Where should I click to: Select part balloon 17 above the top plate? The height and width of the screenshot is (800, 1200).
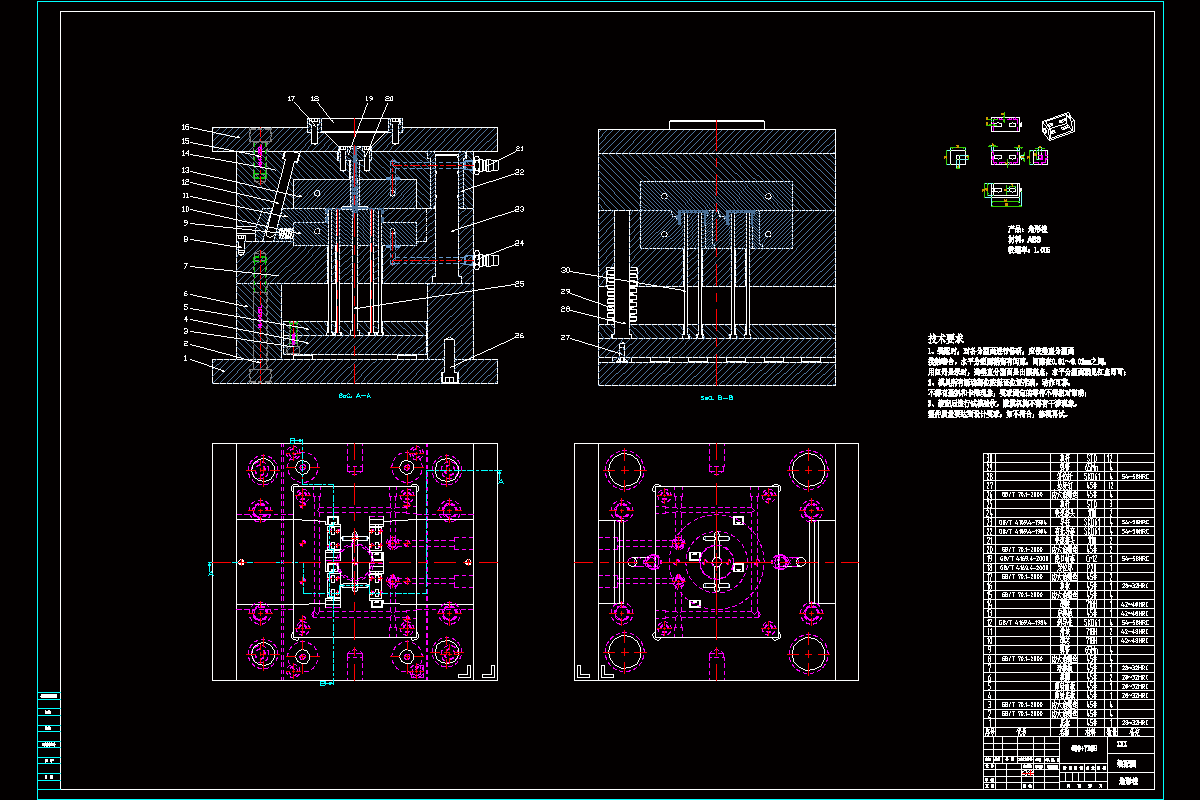tap(292, 99)
